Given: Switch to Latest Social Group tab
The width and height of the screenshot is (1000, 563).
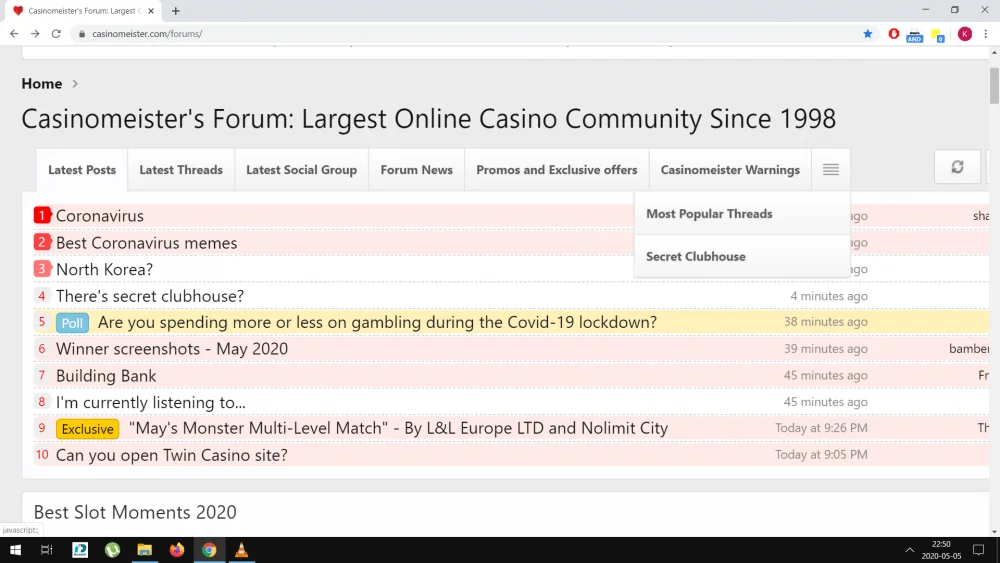Looking at the screenshot, I should click(x=301, y=170).
